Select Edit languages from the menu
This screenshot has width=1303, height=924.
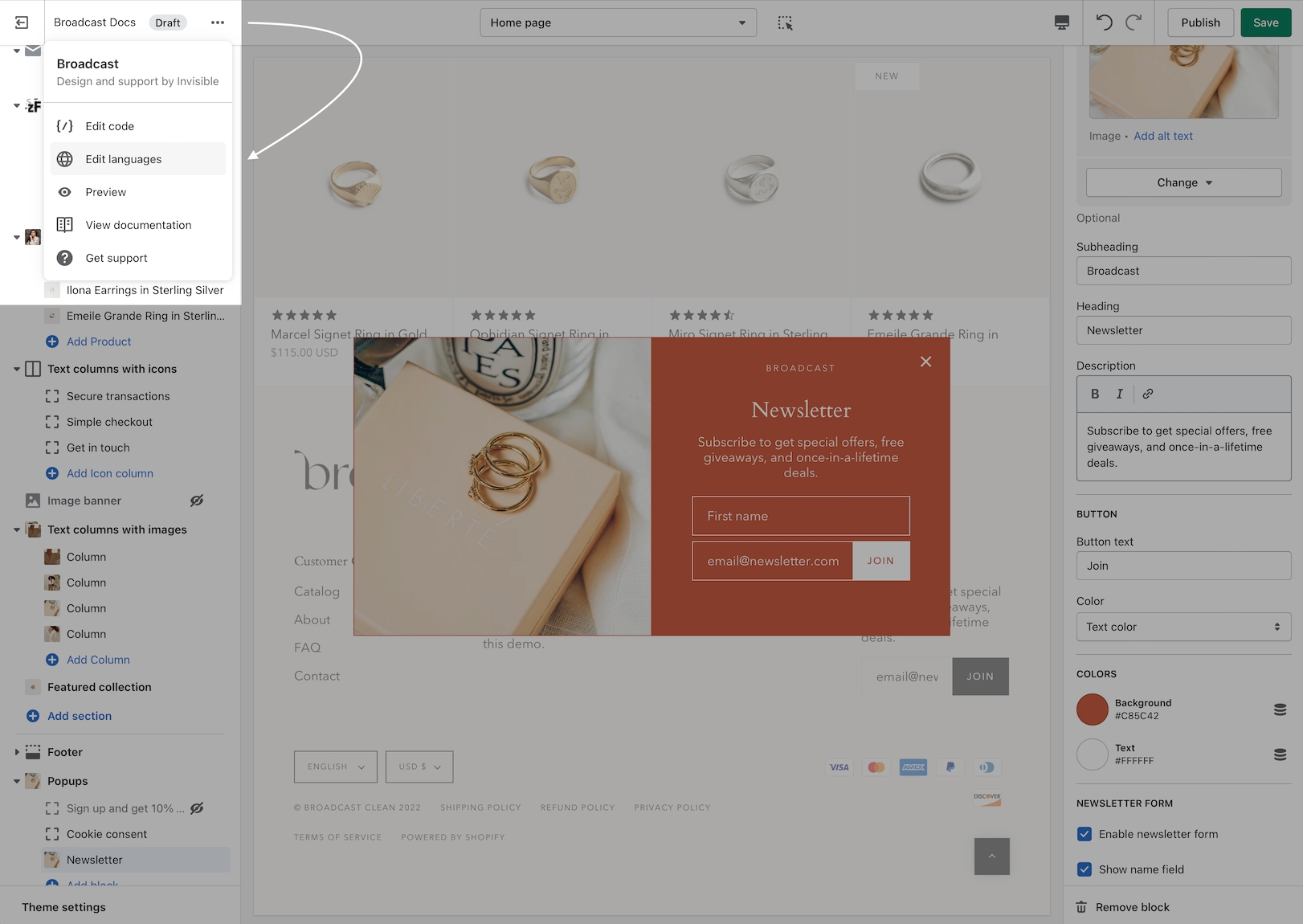124,159
